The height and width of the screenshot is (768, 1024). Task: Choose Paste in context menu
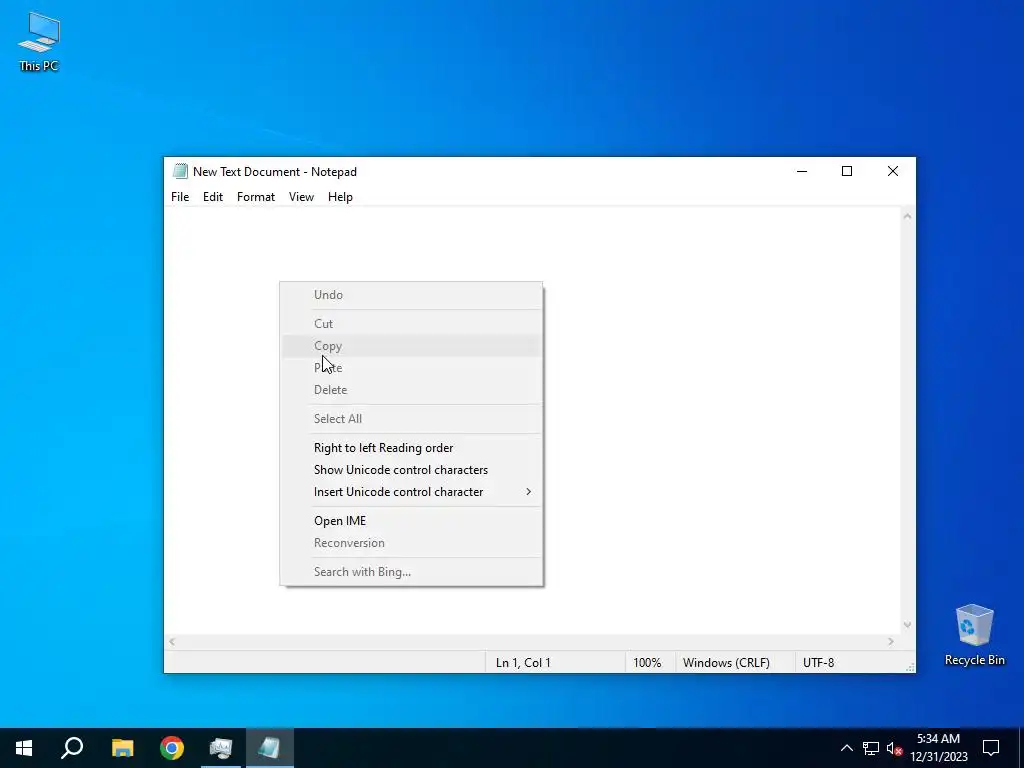click(x=411, y=368)
